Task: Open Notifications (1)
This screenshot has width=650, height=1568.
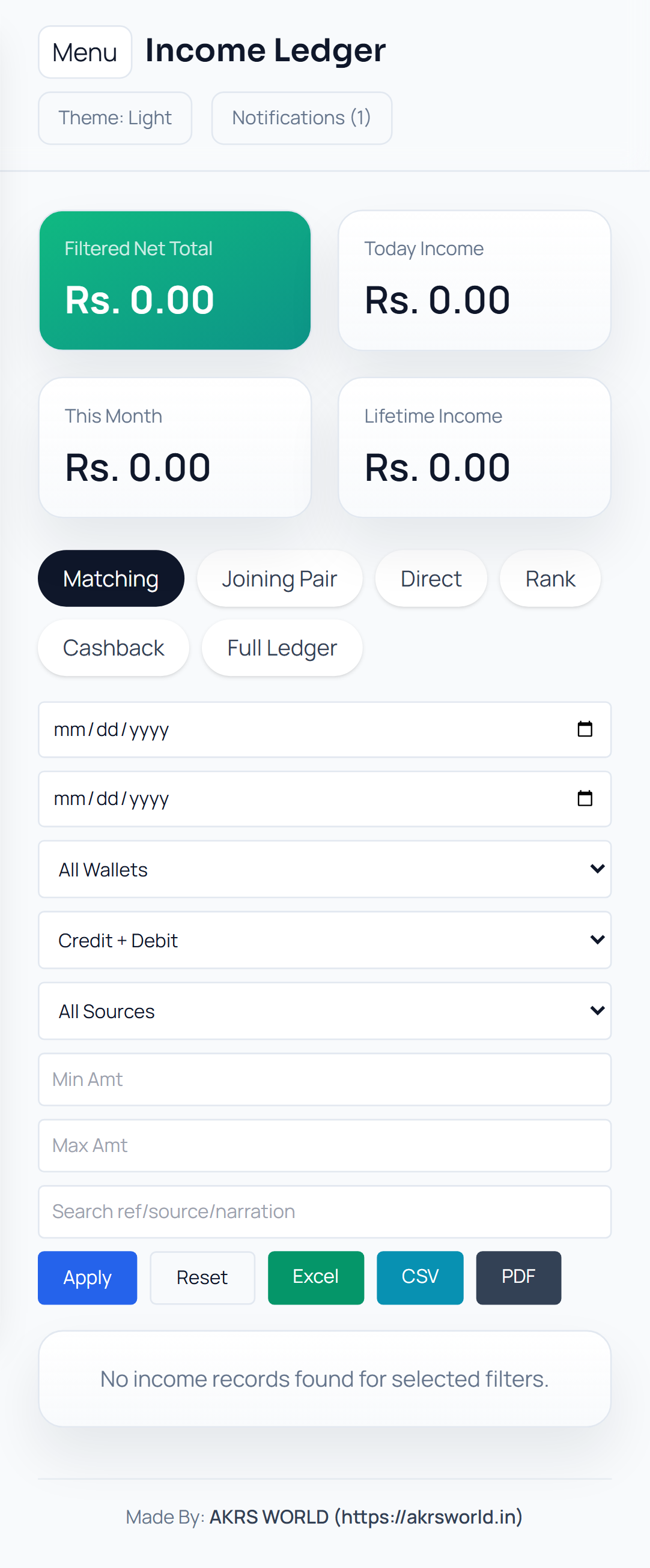Action: coord(301,118)
